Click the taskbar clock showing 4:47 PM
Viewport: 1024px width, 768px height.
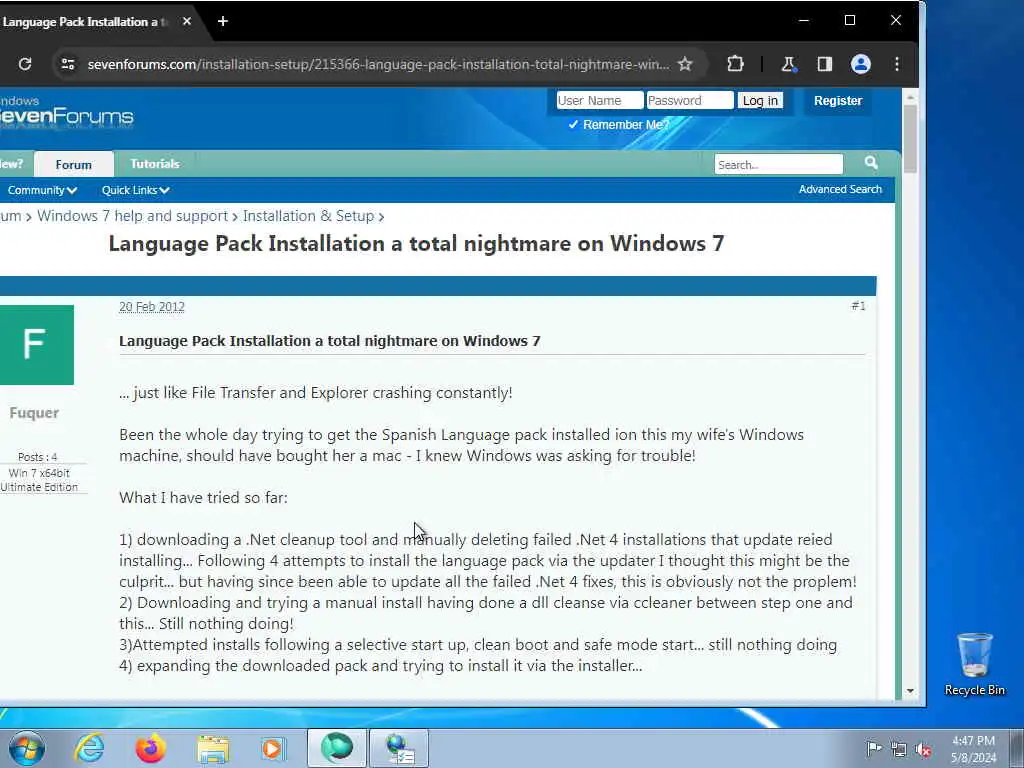(973, 749)
